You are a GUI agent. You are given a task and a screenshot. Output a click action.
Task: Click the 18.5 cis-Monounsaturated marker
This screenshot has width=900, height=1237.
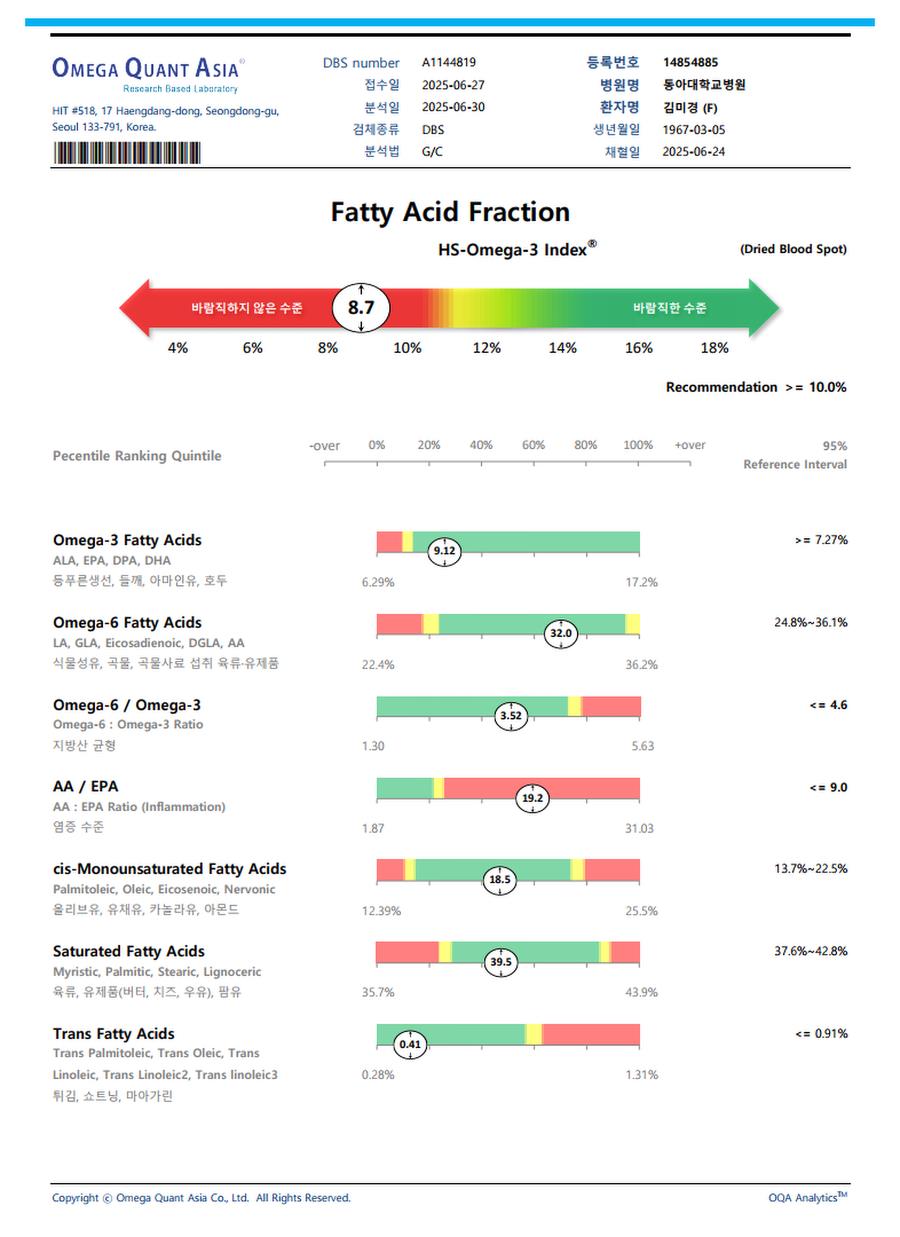pos(499,880)
